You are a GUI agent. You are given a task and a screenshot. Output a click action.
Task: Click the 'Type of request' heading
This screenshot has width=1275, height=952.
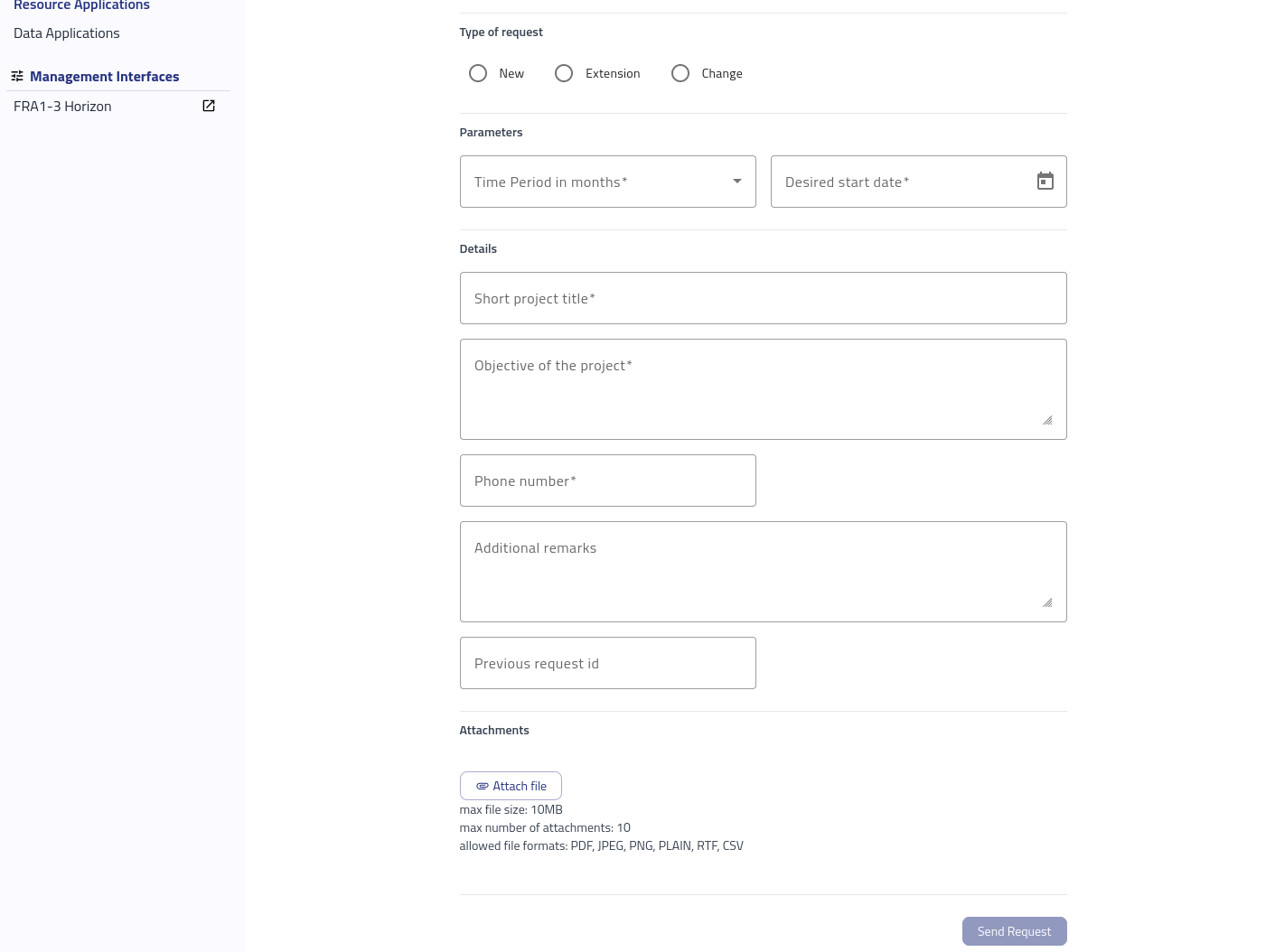501,33
